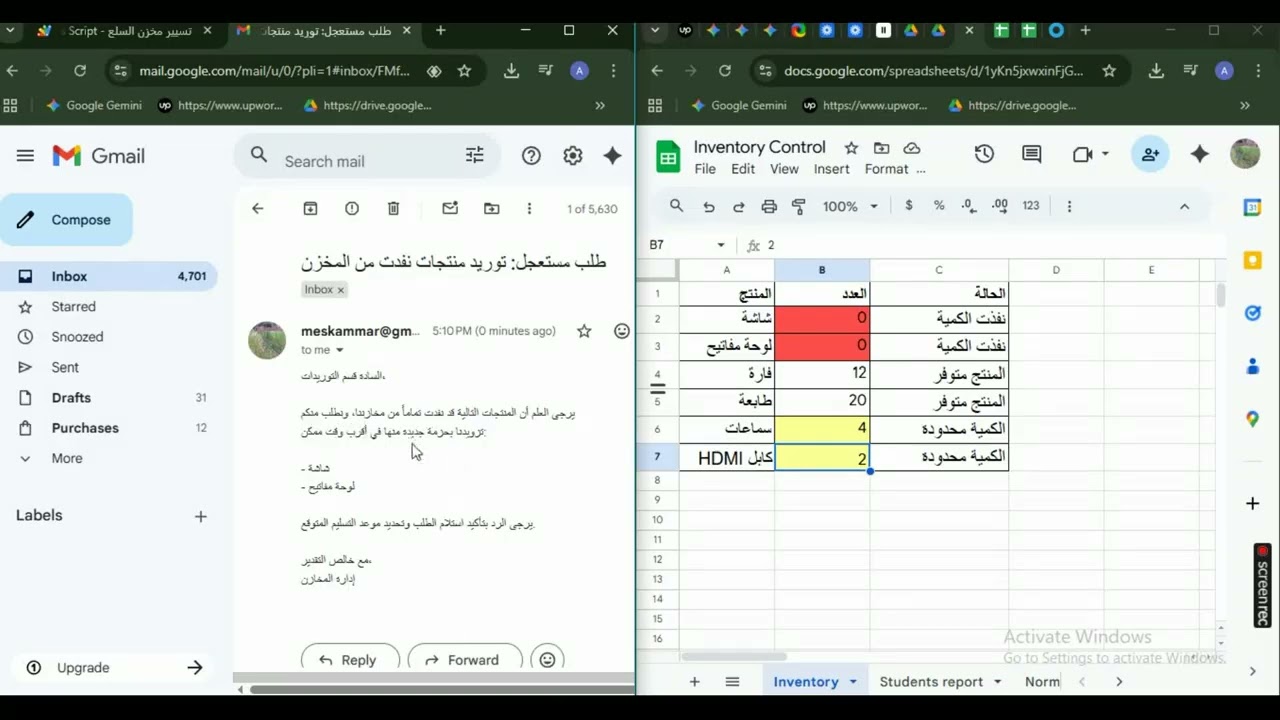Expand the meeting camera dropdown

tap(1105, 154)
